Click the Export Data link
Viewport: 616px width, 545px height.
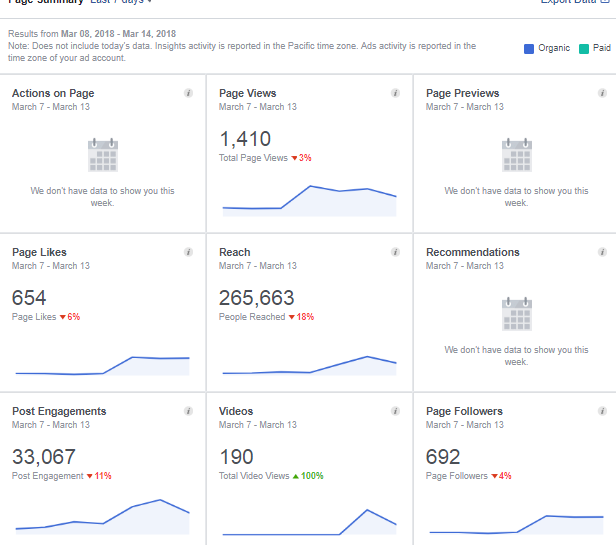pos(575,3)
